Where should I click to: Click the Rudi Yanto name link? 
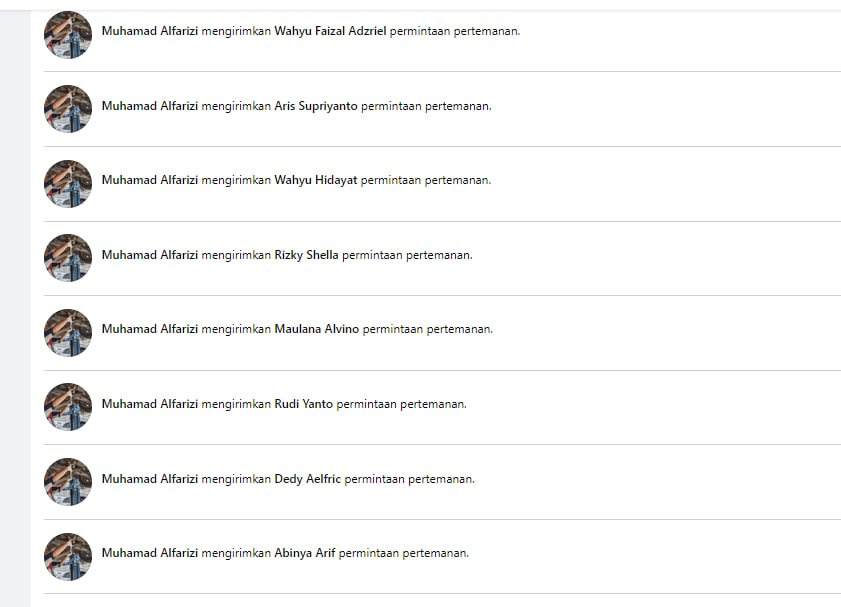pos(303,404)
